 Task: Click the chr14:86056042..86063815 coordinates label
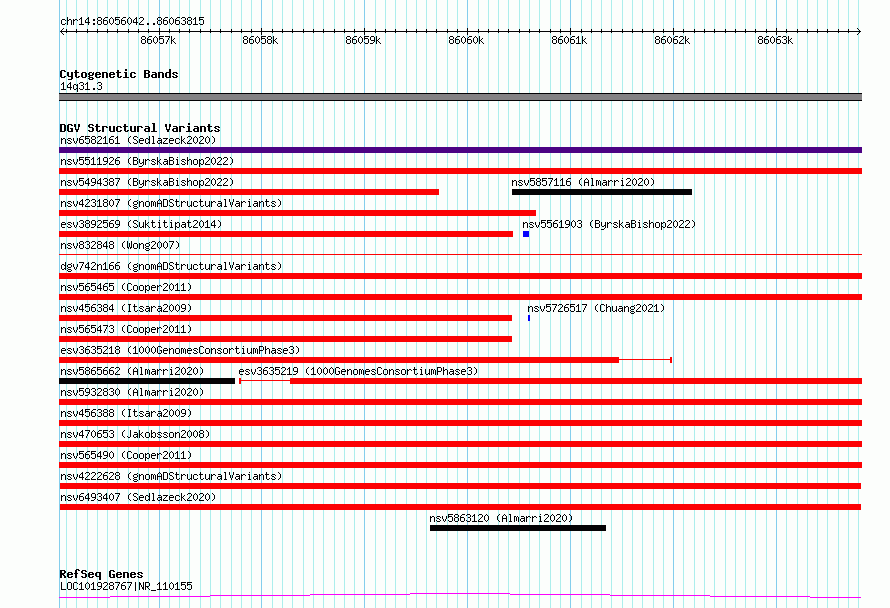pyautogui.click(x=132, y=21)
